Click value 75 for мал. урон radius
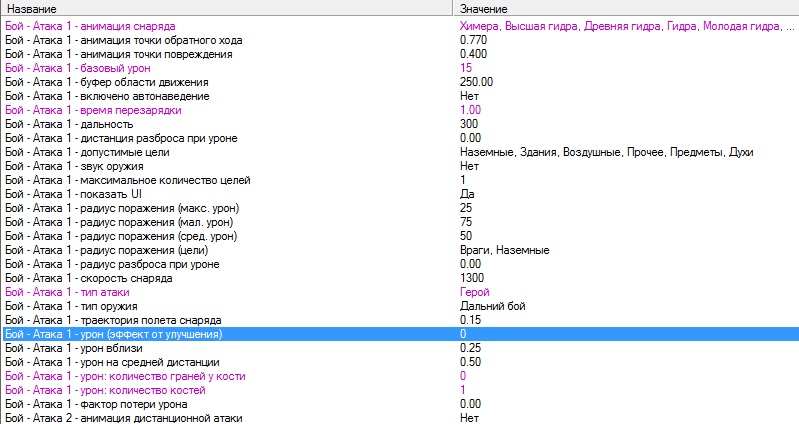 pyautogui.click(x=466, y=222)
